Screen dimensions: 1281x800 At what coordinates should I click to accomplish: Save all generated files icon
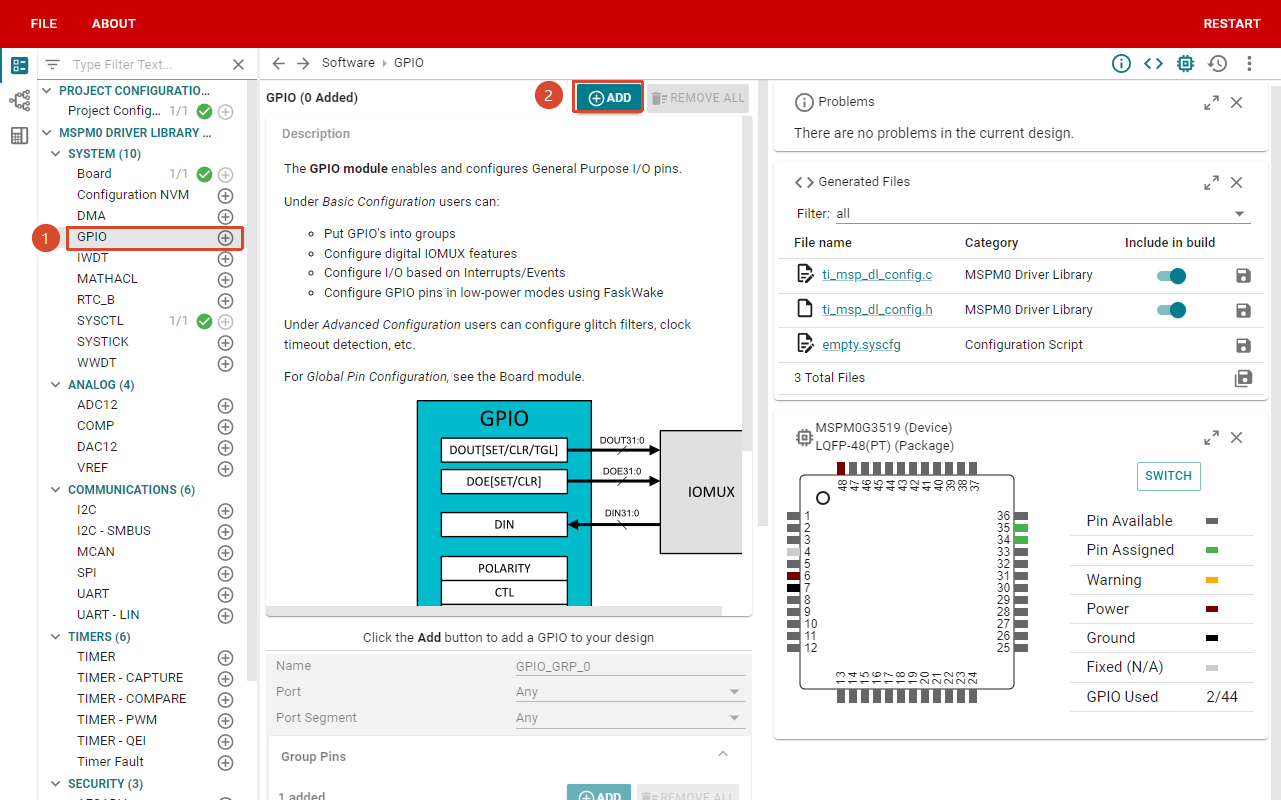(1243, 378)
